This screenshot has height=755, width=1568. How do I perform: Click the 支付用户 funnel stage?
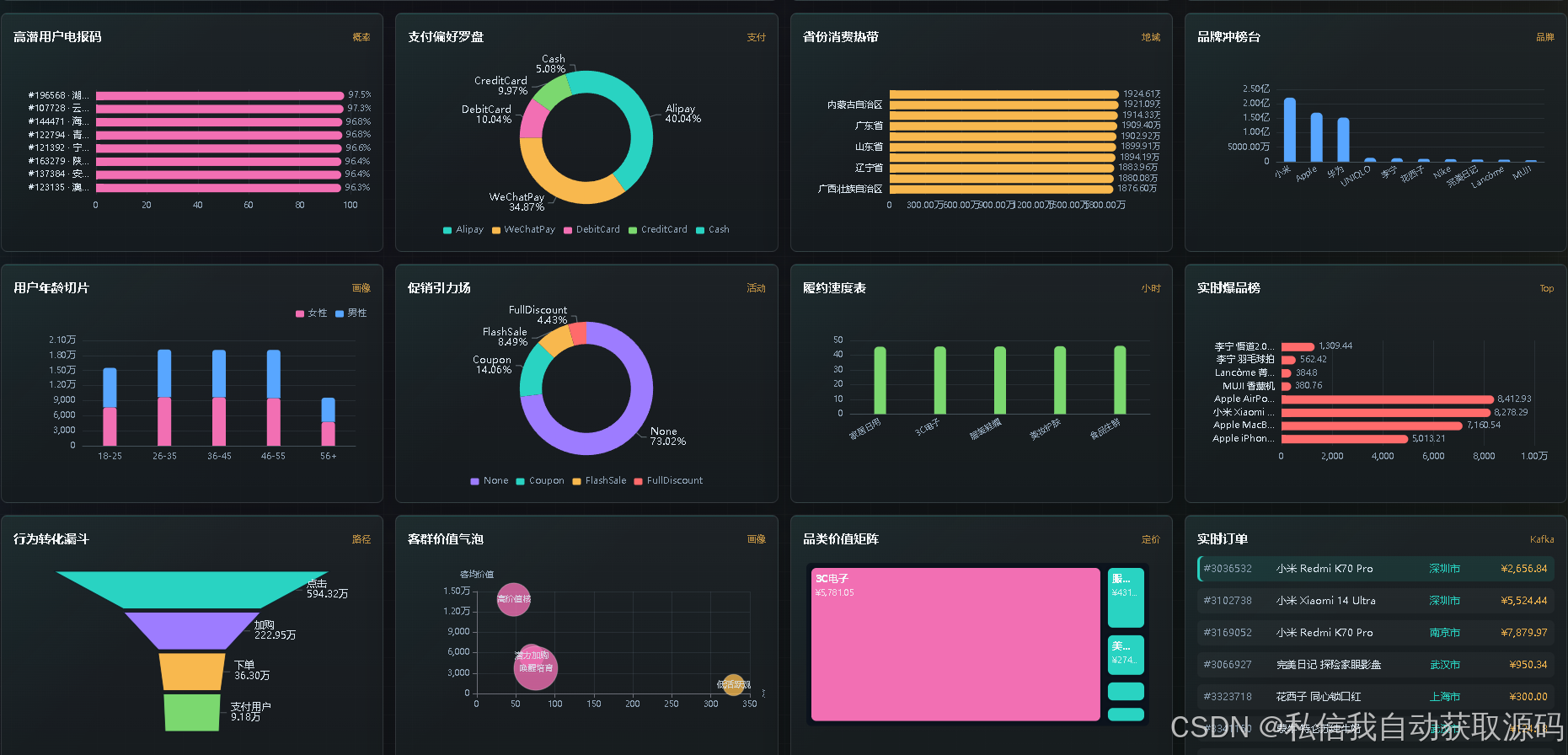(x=192, y=712)
